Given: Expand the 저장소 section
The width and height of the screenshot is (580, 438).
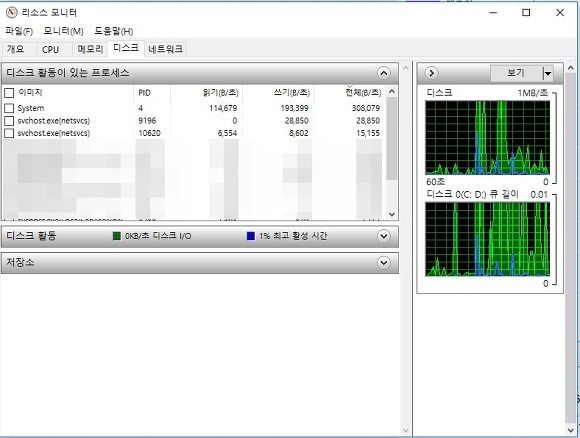Looking at the screenshot, I should [x=384, y=263].
